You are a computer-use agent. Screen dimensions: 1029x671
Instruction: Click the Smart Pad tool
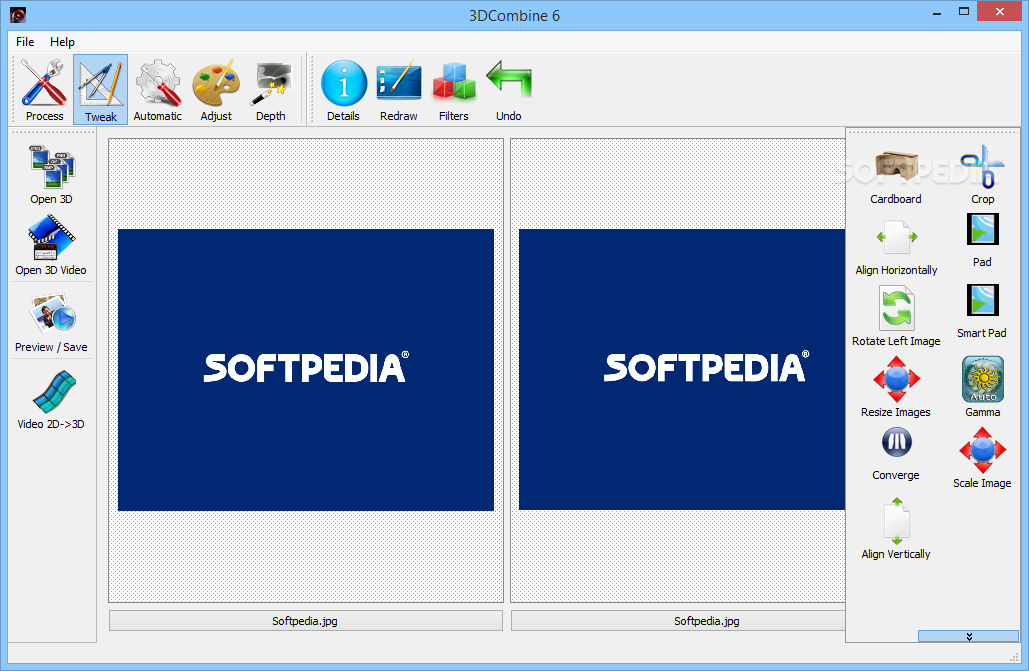click(x=982, y=311)
